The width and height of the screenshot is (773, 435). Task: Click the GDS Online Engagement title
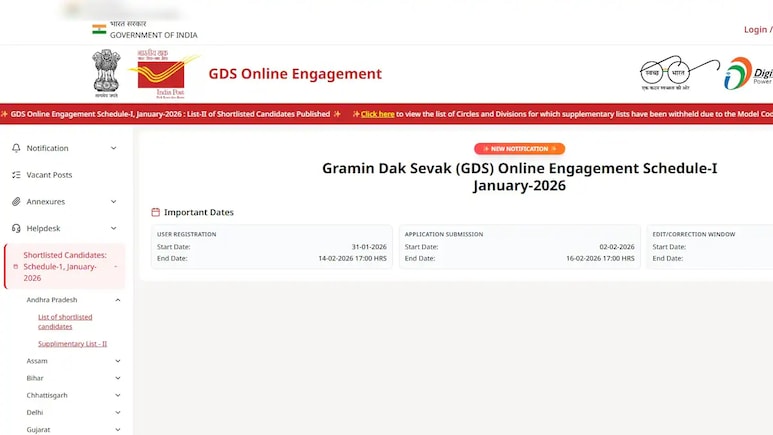tap(295, 73)
